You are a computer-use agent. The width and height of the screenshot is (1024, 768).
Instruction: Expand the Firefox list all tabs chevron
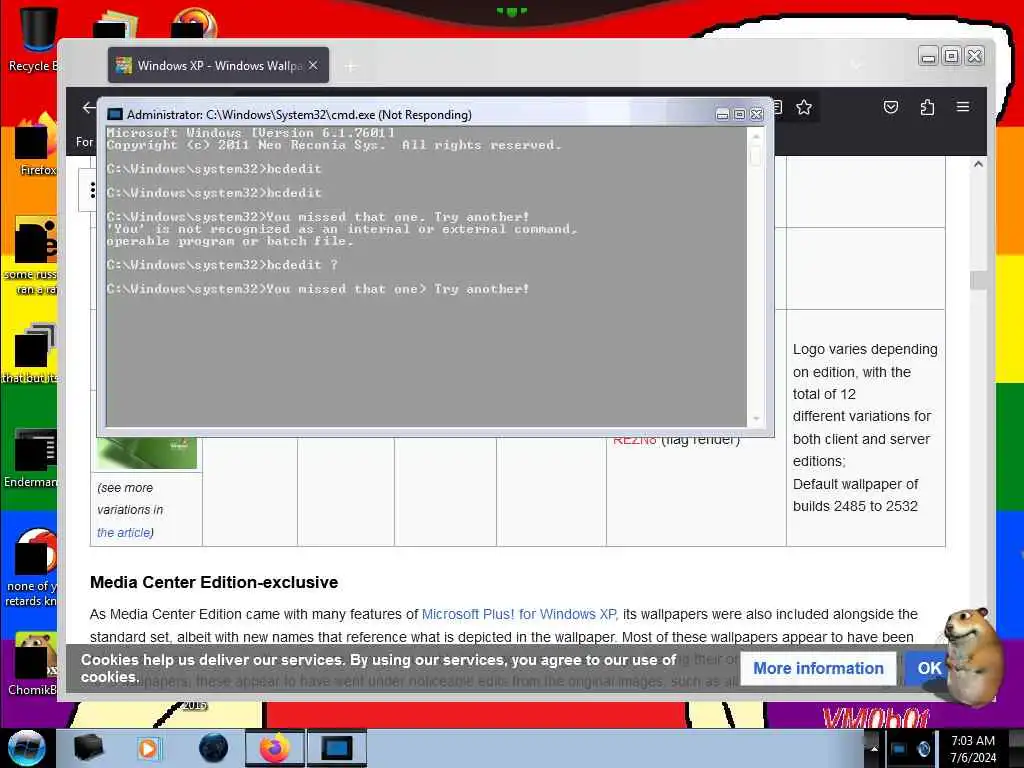857,65
